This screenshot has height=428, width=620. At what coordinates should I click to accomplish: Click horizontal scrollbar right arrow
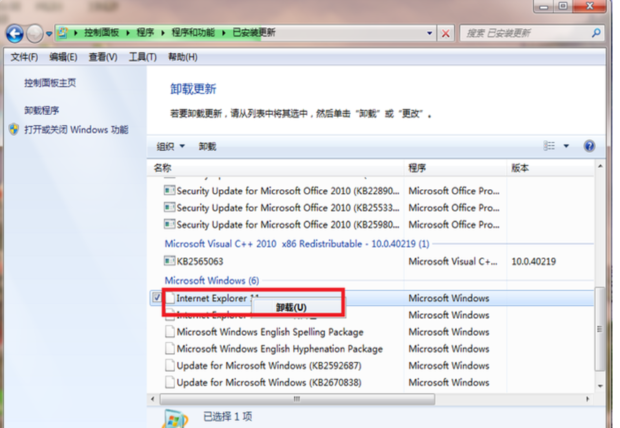point(587,399)
